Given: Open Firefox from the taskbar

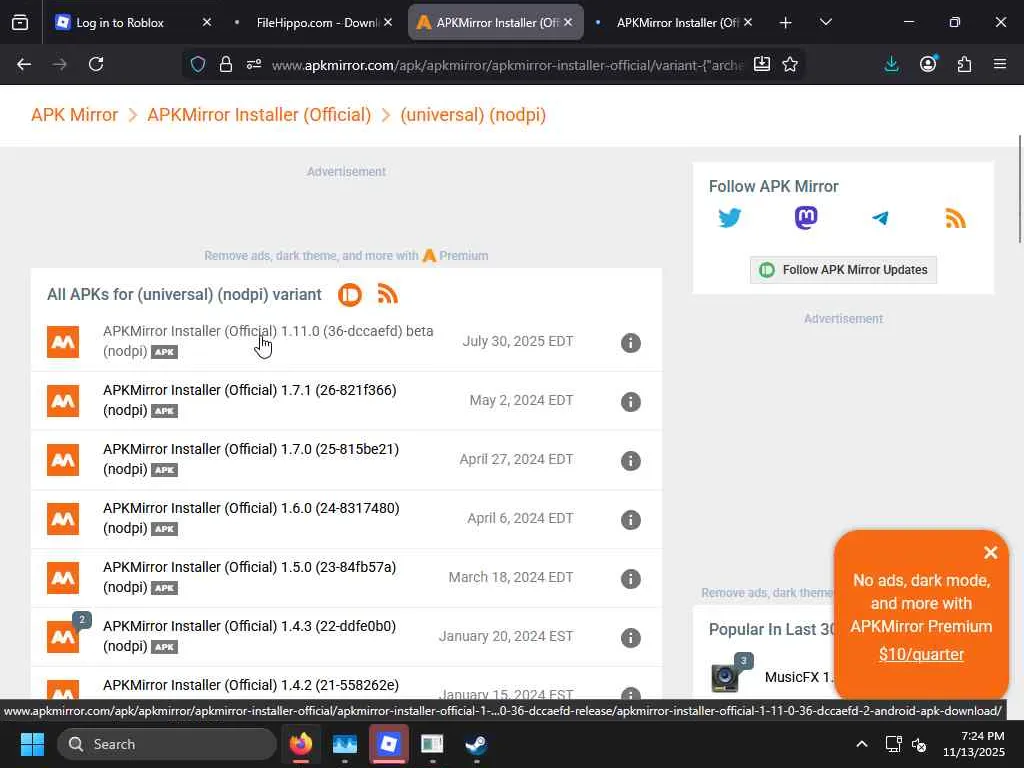Looking at the screenshot, I should click(300, 744).
